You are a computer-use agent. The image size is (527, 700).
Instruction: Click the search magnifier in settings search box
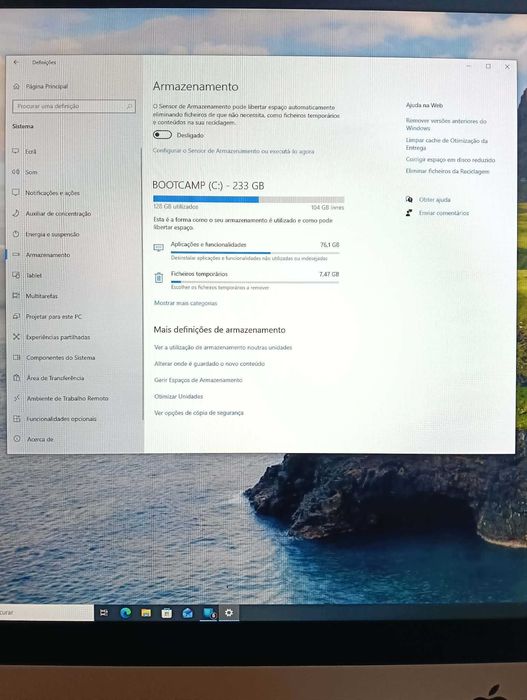129,106
